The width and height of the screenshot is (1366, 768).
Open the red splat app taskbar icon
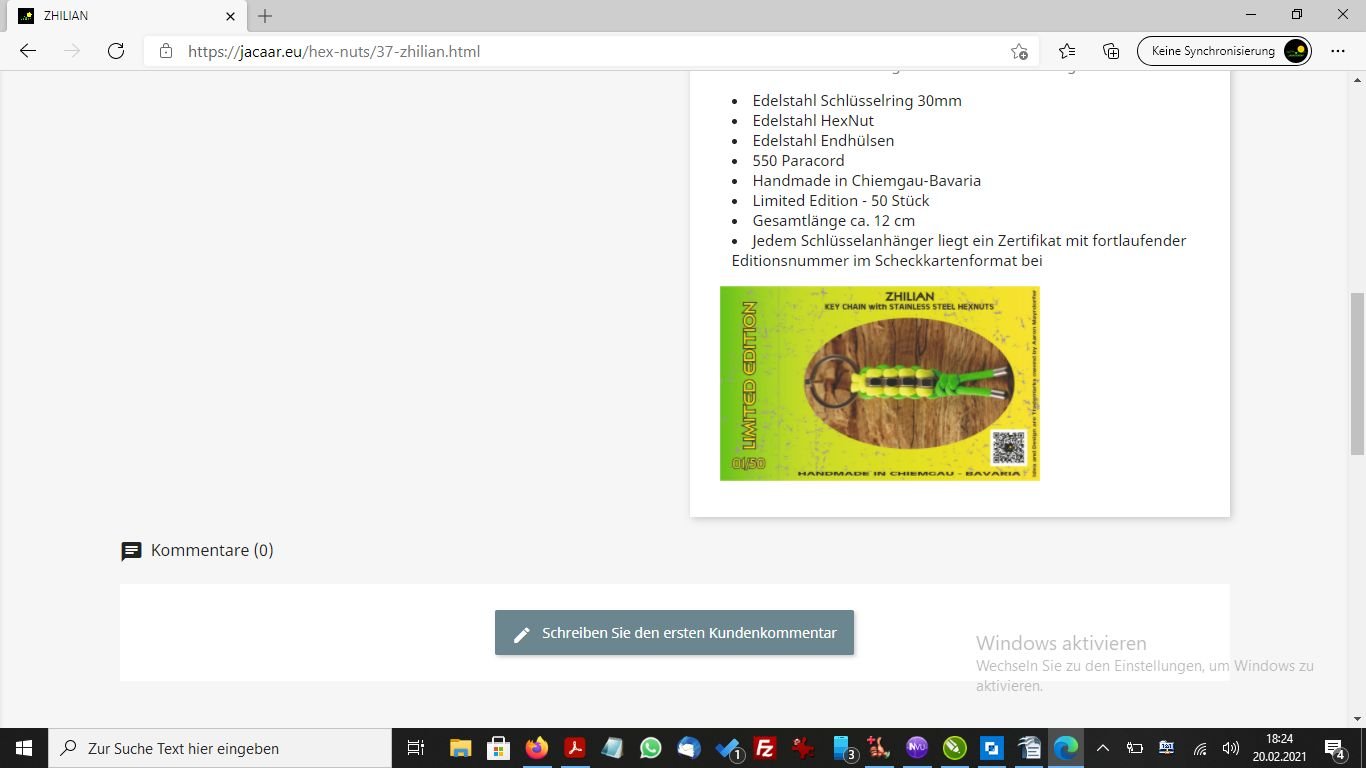coord(803,748)
